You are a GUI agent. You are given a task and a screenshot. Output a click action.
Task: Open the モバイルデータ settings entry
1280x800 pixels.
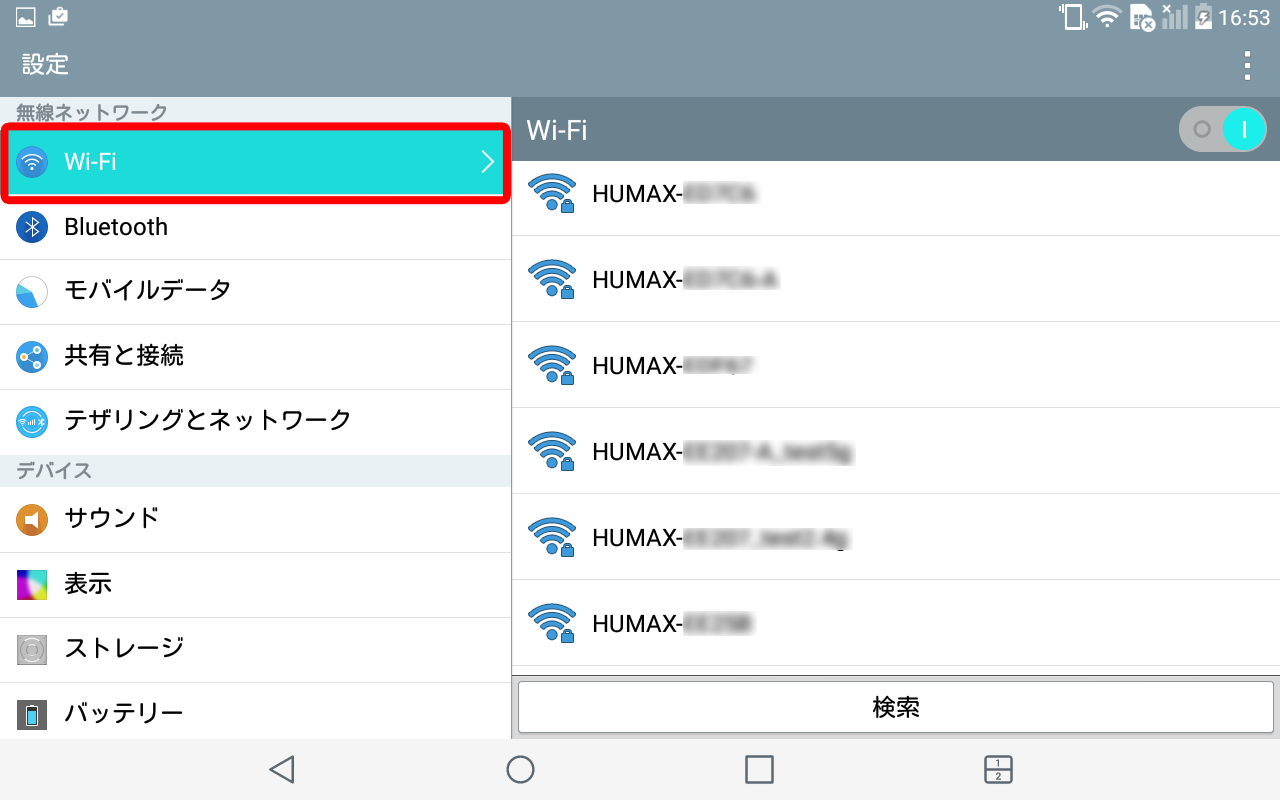coord(255,292)
